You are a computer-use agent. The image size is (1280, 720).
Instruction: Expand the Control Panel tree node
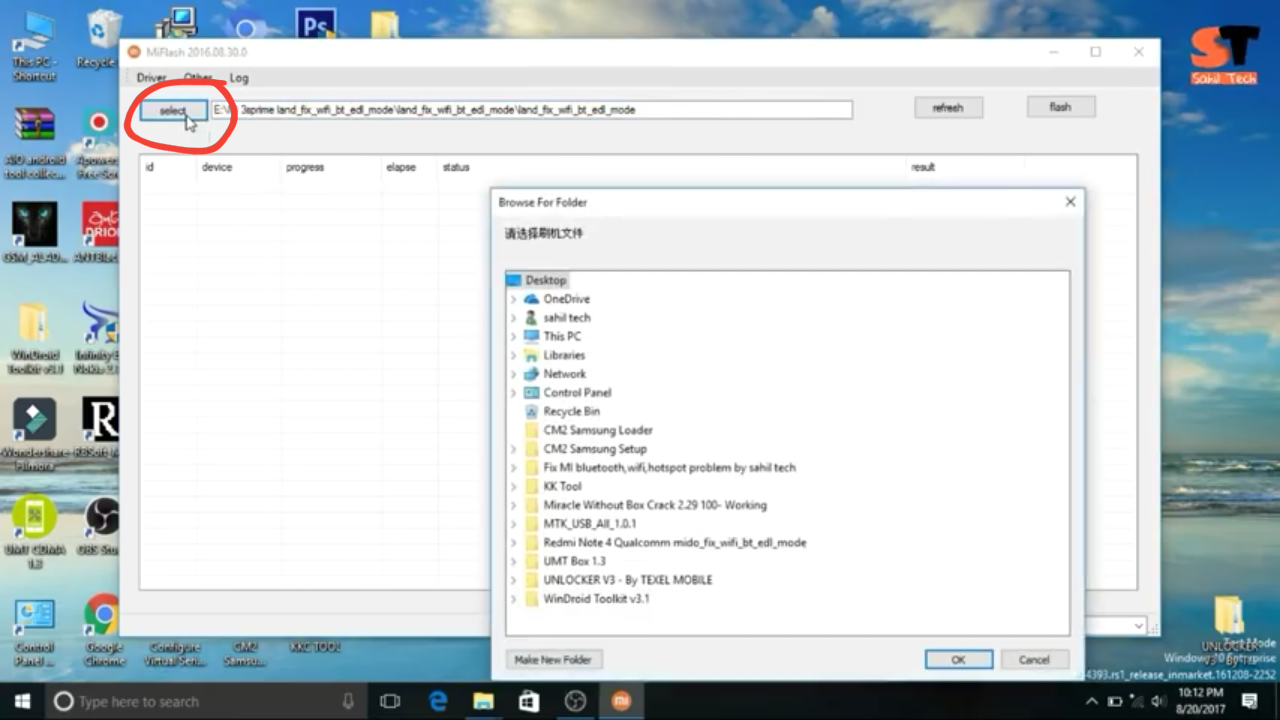tap(514, 393)
